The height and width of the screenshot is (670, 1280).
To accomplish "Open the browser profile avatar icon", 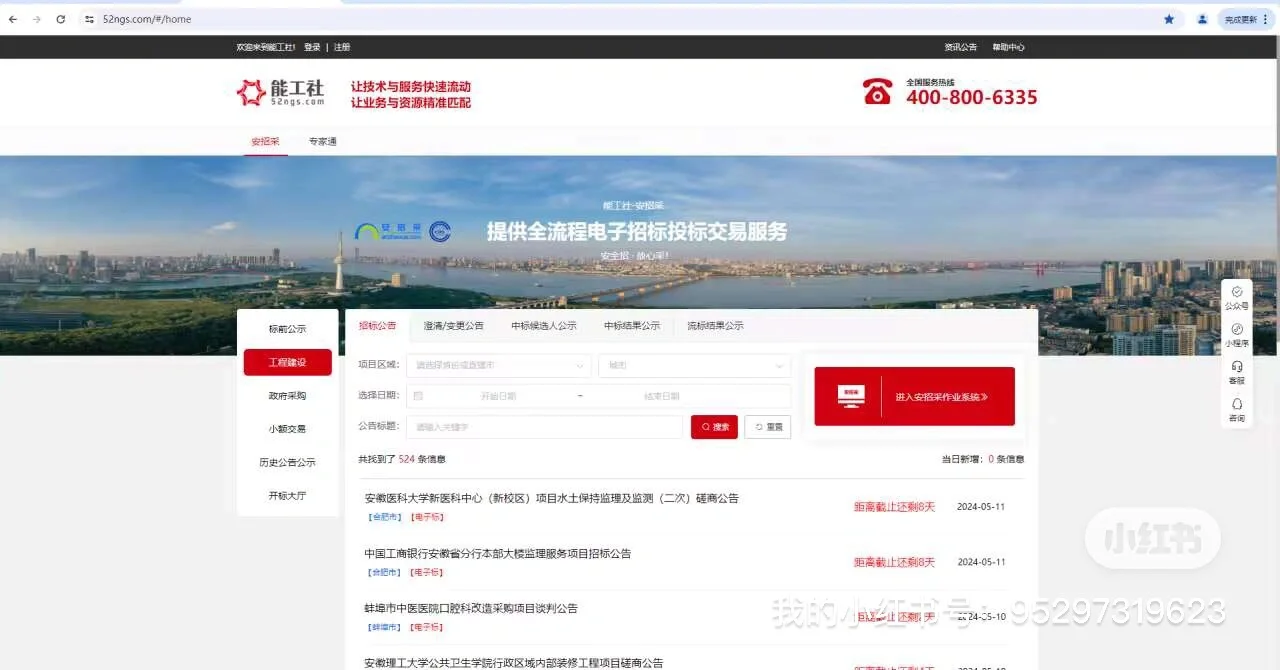I will (1201, 18).
